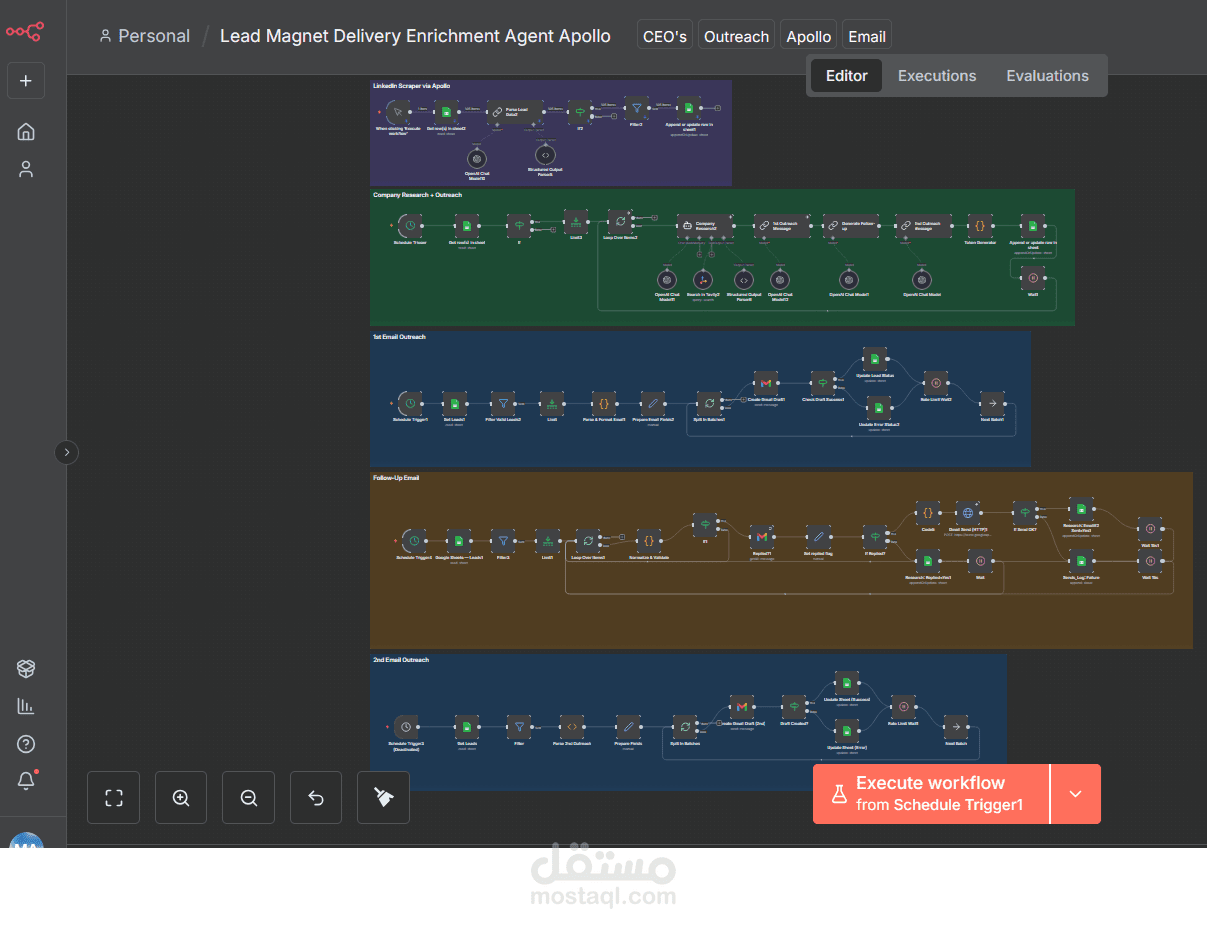Click the plus create-new button in sidebar
The width and height of the screenshot is (1207, 928).
coord(26,81)
